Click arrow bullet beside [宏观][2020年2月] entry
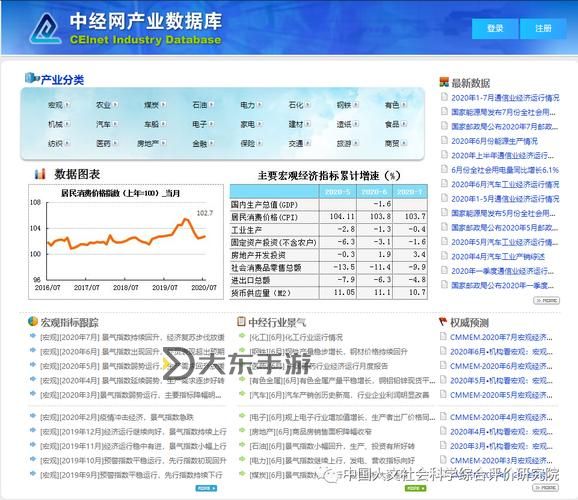Image resolution: width=578 pixels, height=500 pixels. pyautogui.click(x=33, y=416)
